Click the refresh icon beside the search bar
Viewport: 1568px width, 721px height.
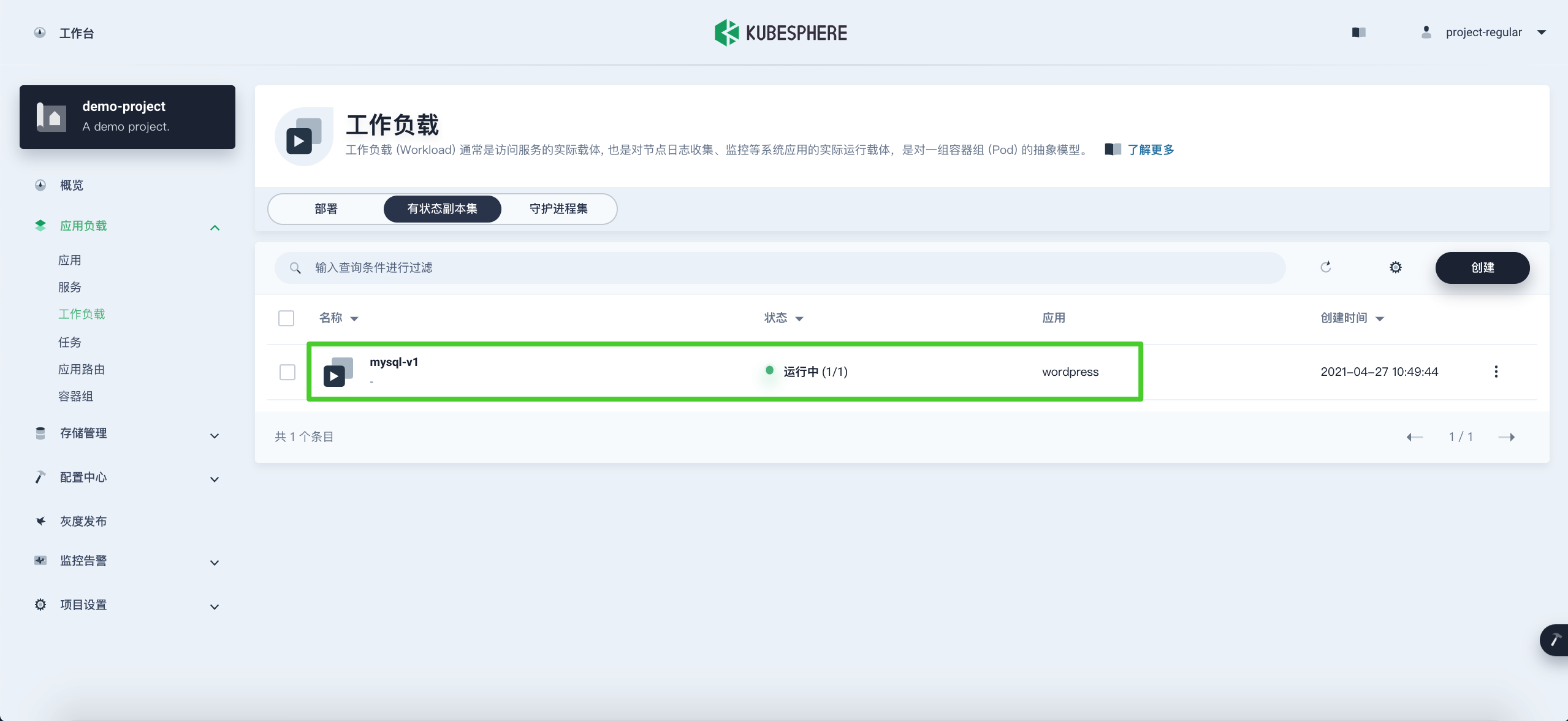click(1325, 267)
